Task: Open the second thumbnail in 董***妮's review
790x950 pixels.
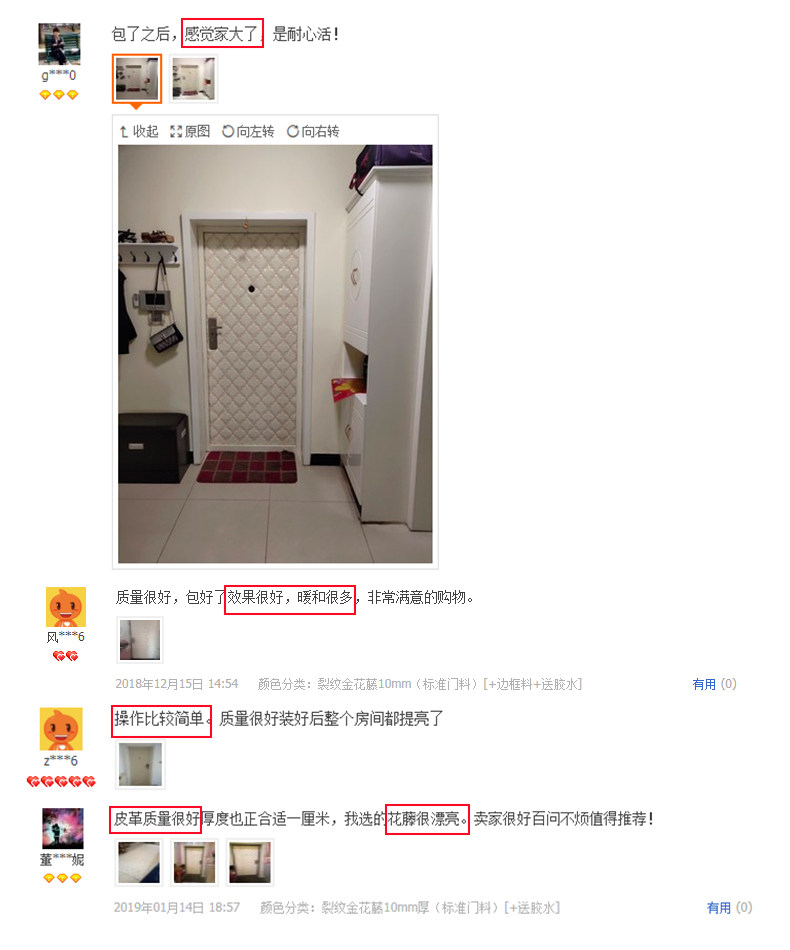Action: (x=194, y=863)
